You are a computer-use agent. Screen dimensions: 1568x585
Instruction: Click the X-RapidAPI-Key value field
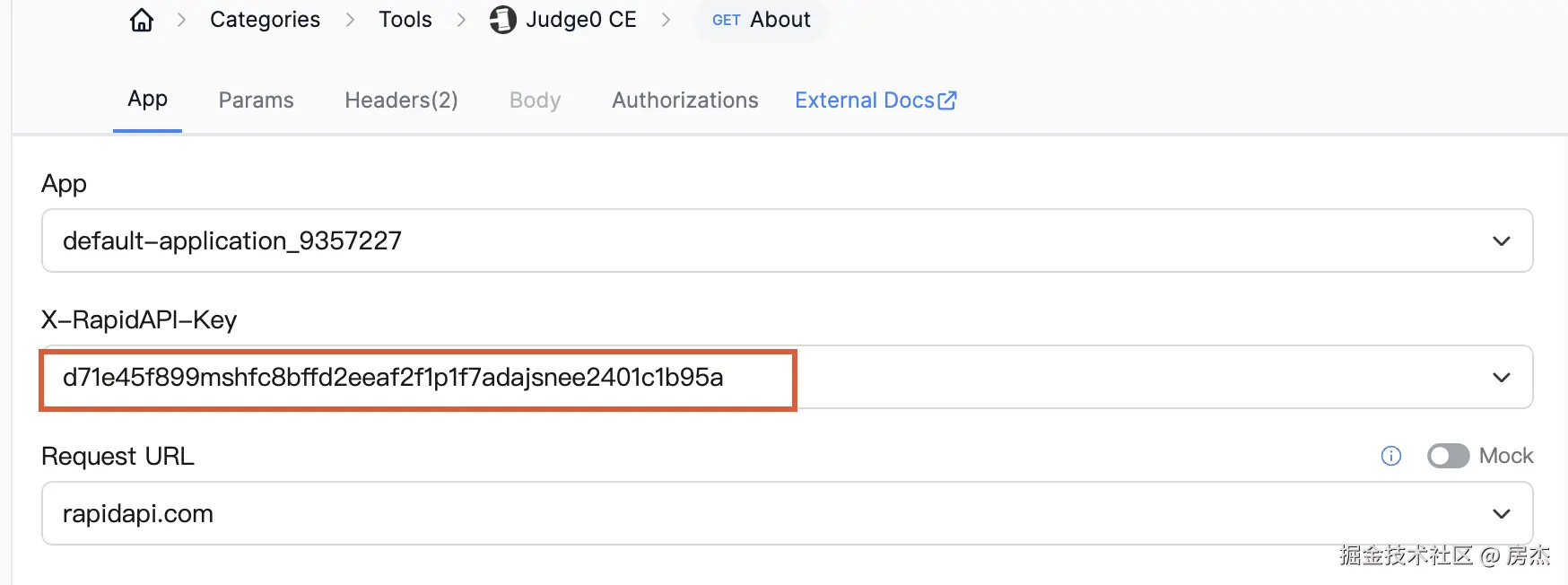(x=393, y=378)
